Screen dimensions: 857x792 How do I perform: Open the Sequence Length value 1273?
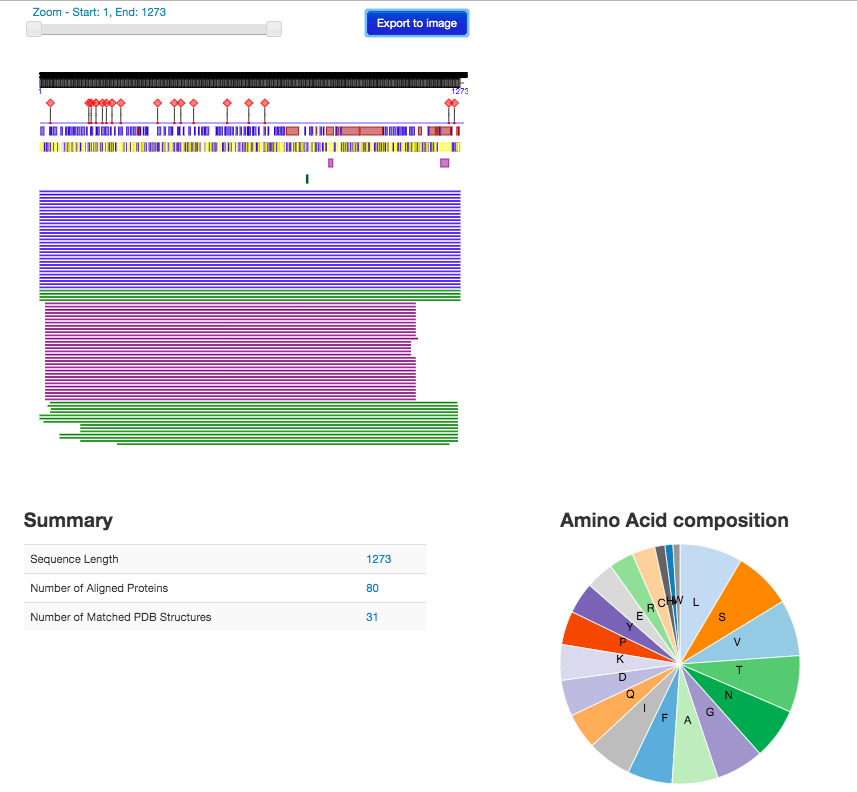(378, 559)
